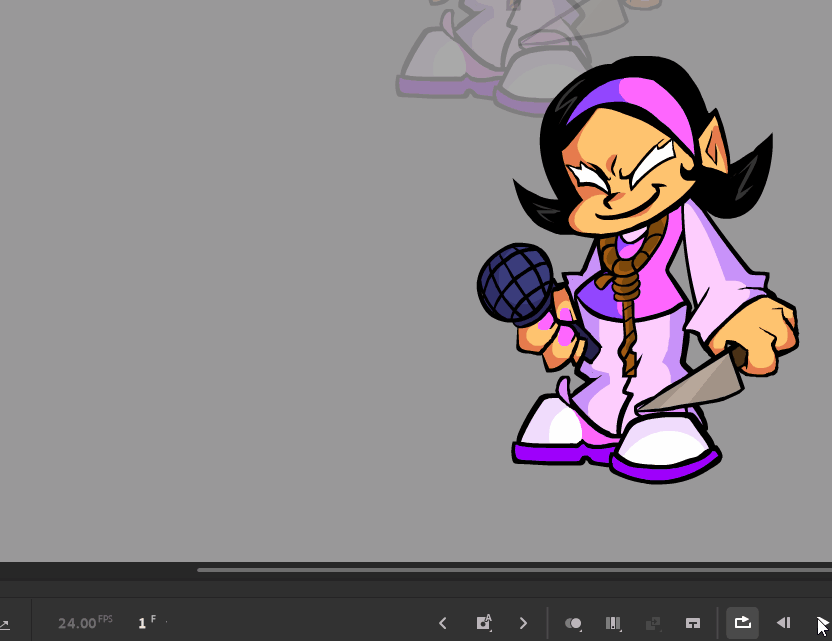Open the onion skin options dropdown
Screen dimensions: 832x641
582,630
